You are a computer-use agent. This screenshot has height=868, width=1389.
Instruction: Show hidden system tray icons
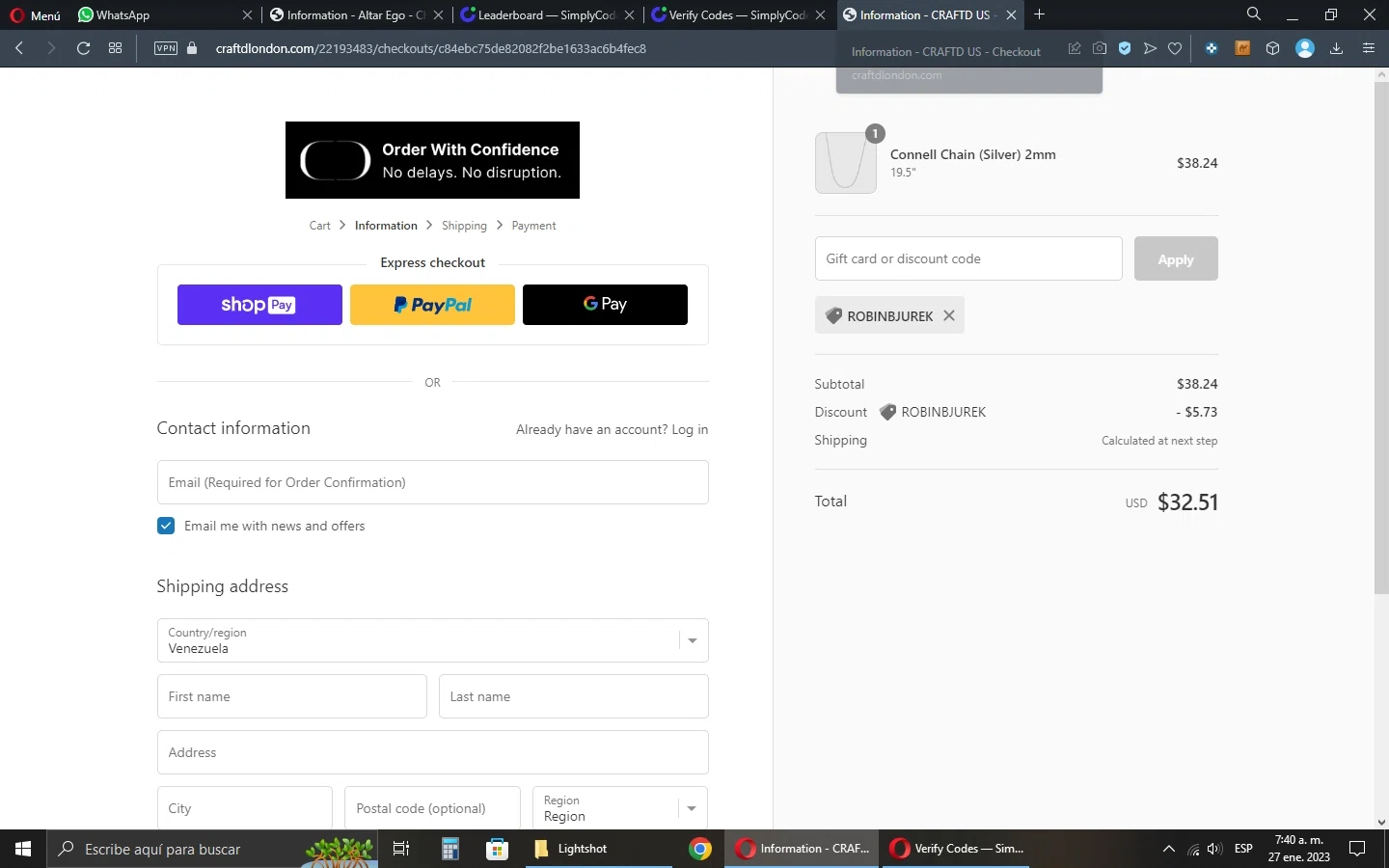tap(1169, 849)
